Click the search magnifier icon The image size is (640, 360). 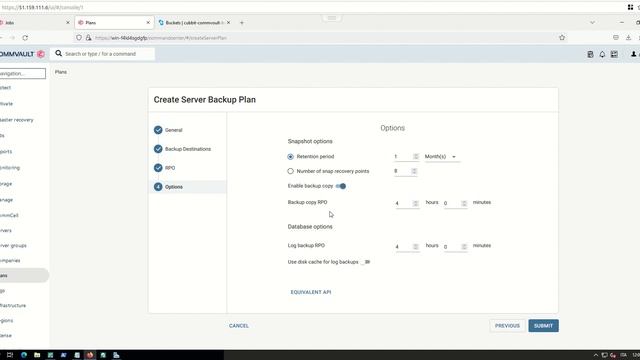click(x=58, y=53)
